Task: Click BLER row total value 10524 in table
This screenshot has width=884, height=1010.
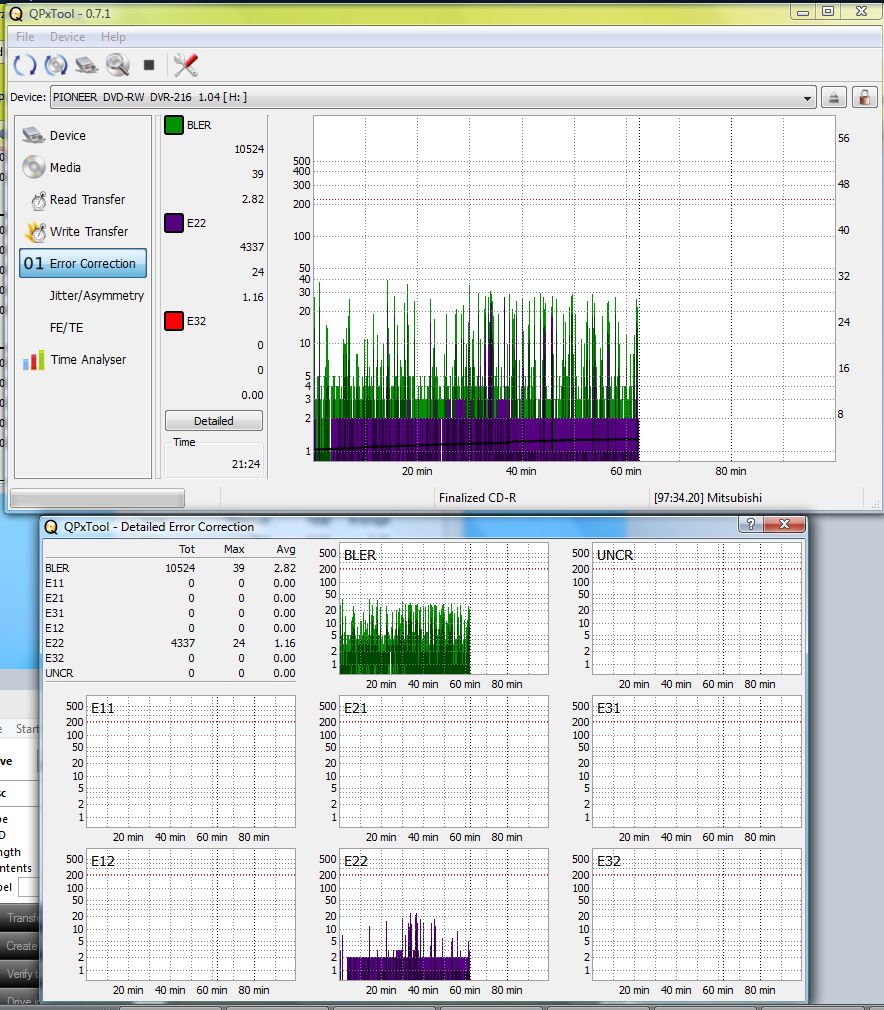Action: (x=180, y=568)
